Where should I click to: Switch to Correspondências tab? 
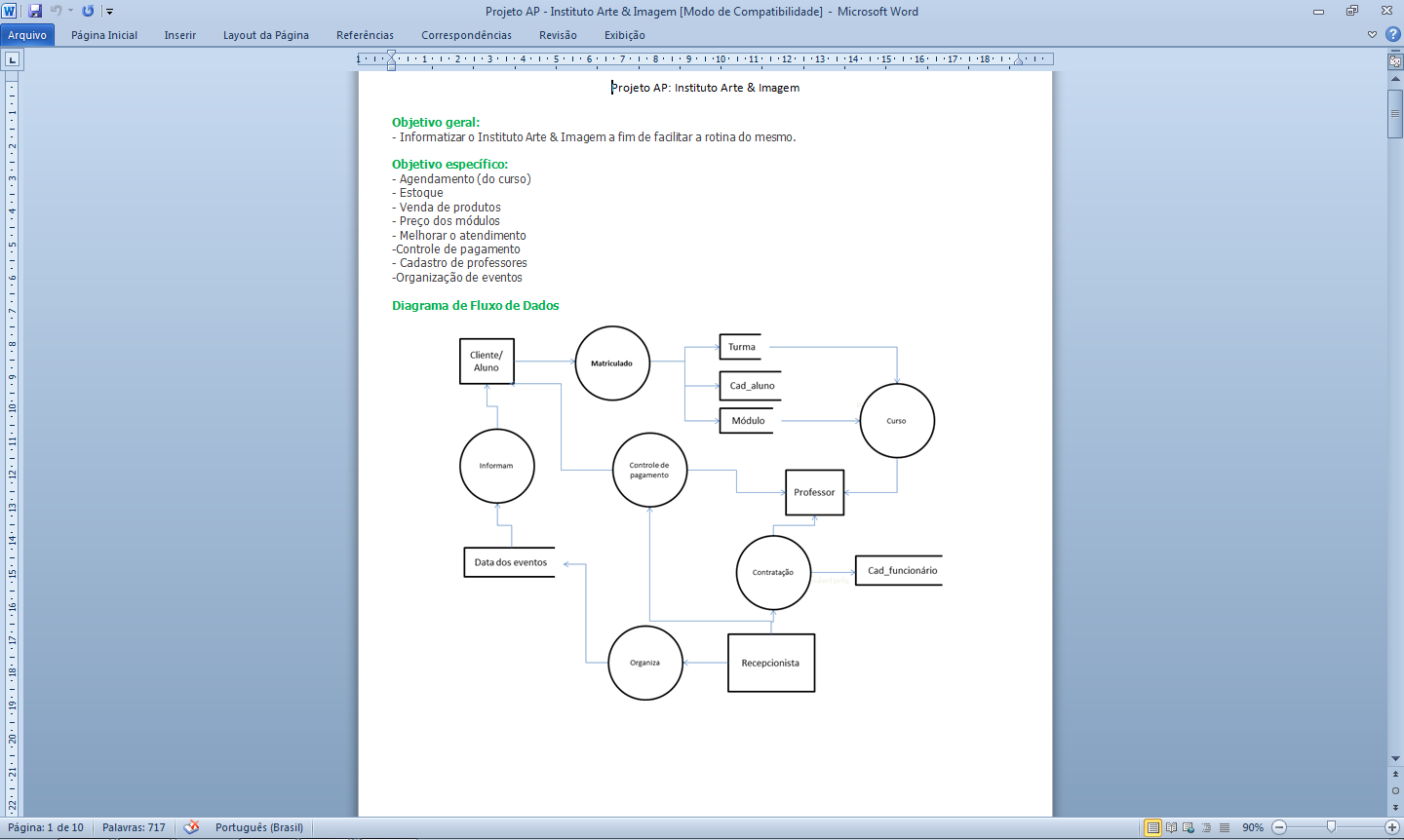click(x=467, y=35)
